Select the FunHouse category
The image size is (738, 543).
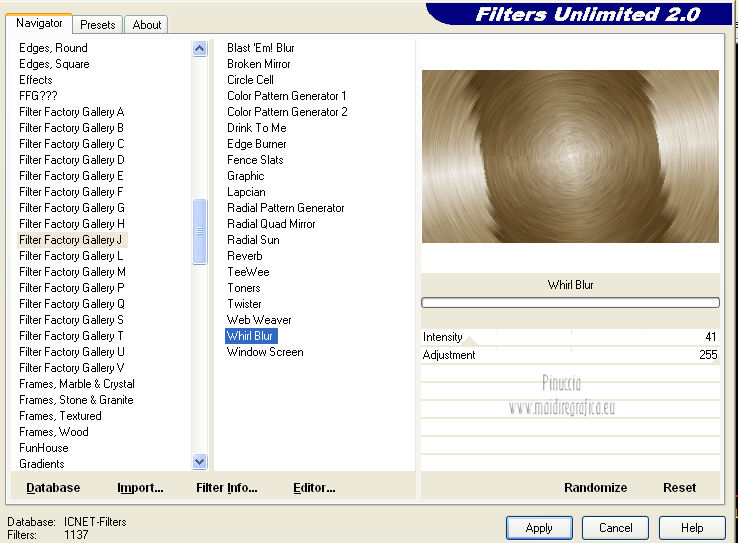(44, 448)
